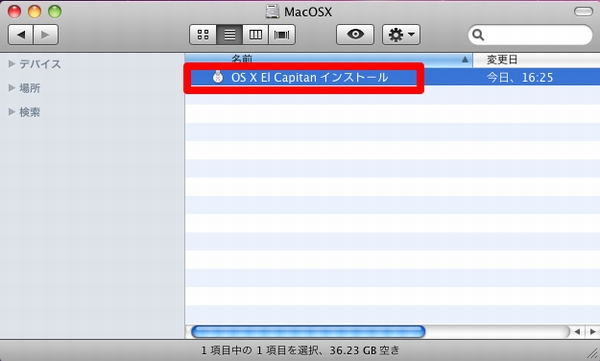
Task: Click the OS X El Capitan installer icon
Action: 218,77
